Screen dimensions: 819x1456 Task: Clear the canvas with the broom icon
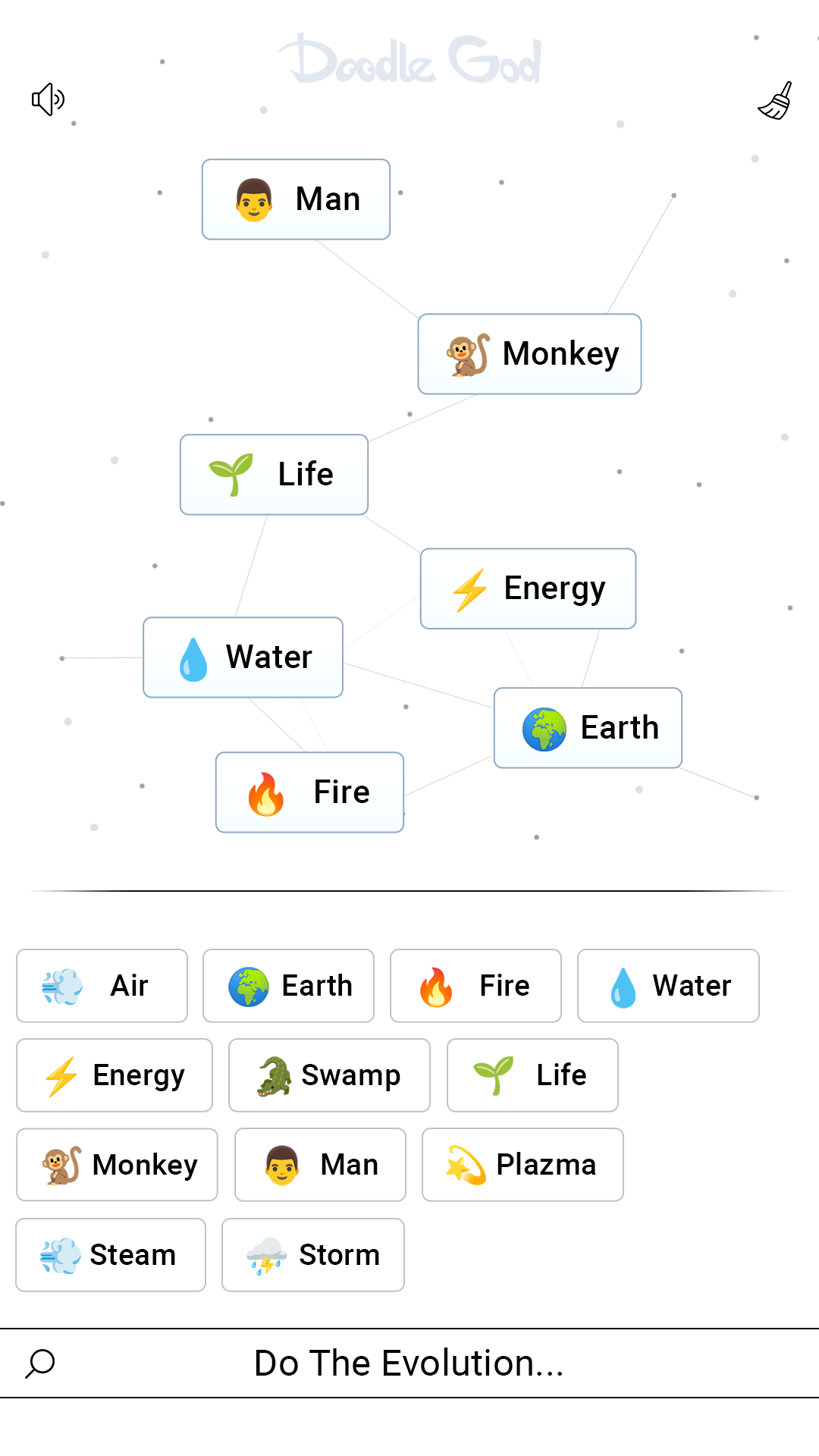[x=776, y=101]
